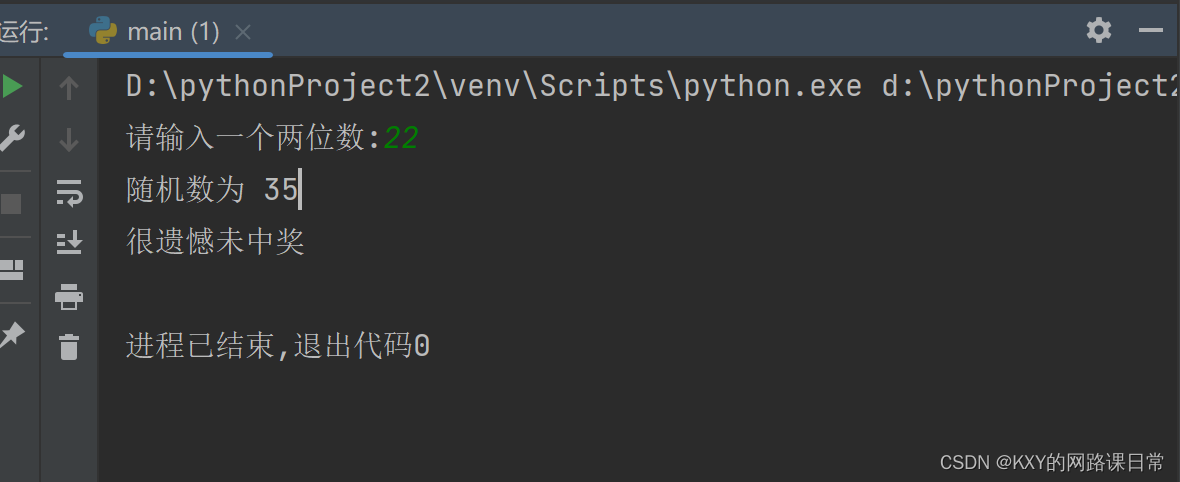The width and height of the screenshot is (1180, 482).
Task: Click the 进程已结束,退出代码0 line
Action: point(278,346)
